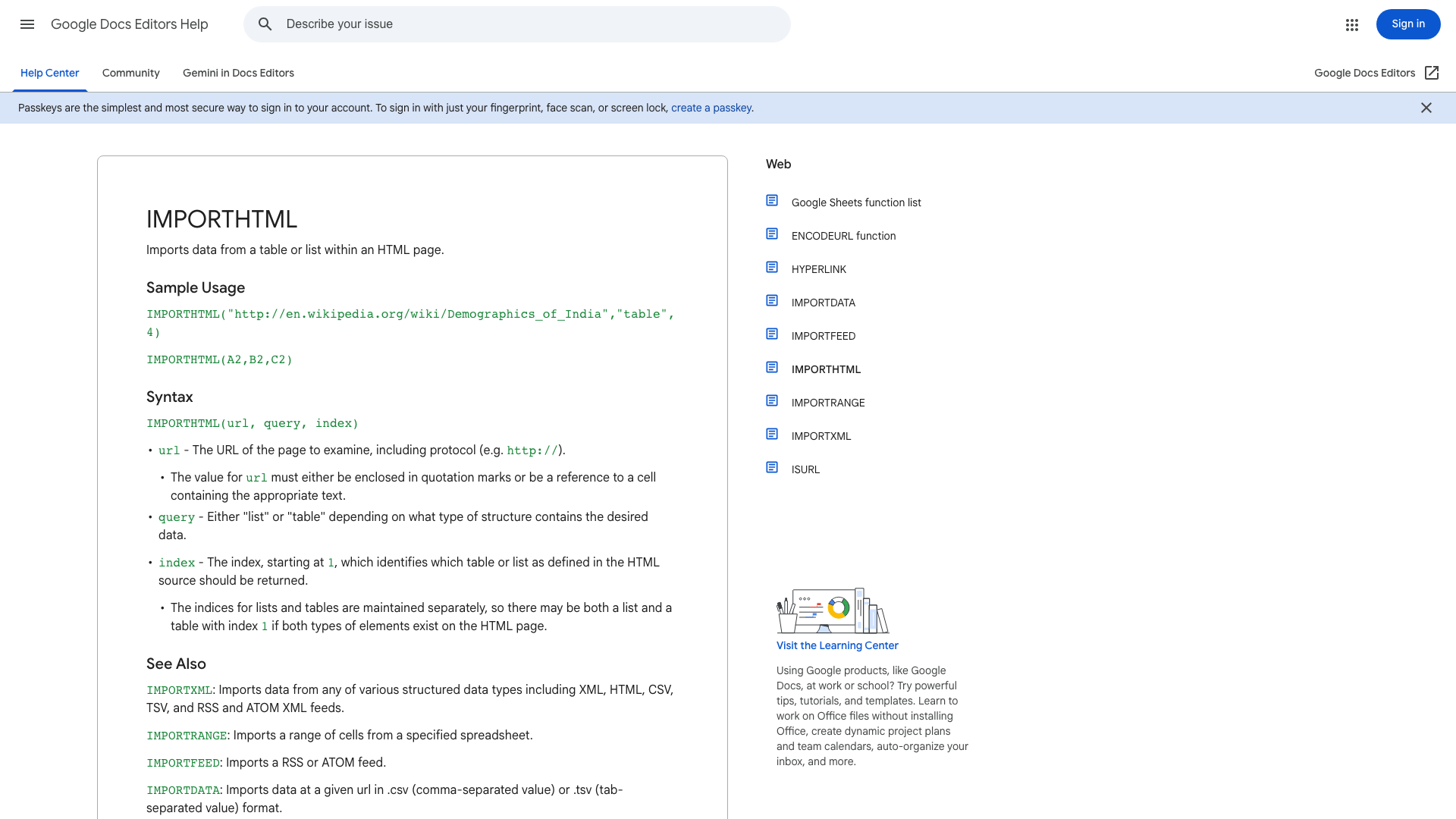This screenshot has height=819, width=1456.
Task: Open the Gemini in Docs Editors tab
Action: (238, 74)
